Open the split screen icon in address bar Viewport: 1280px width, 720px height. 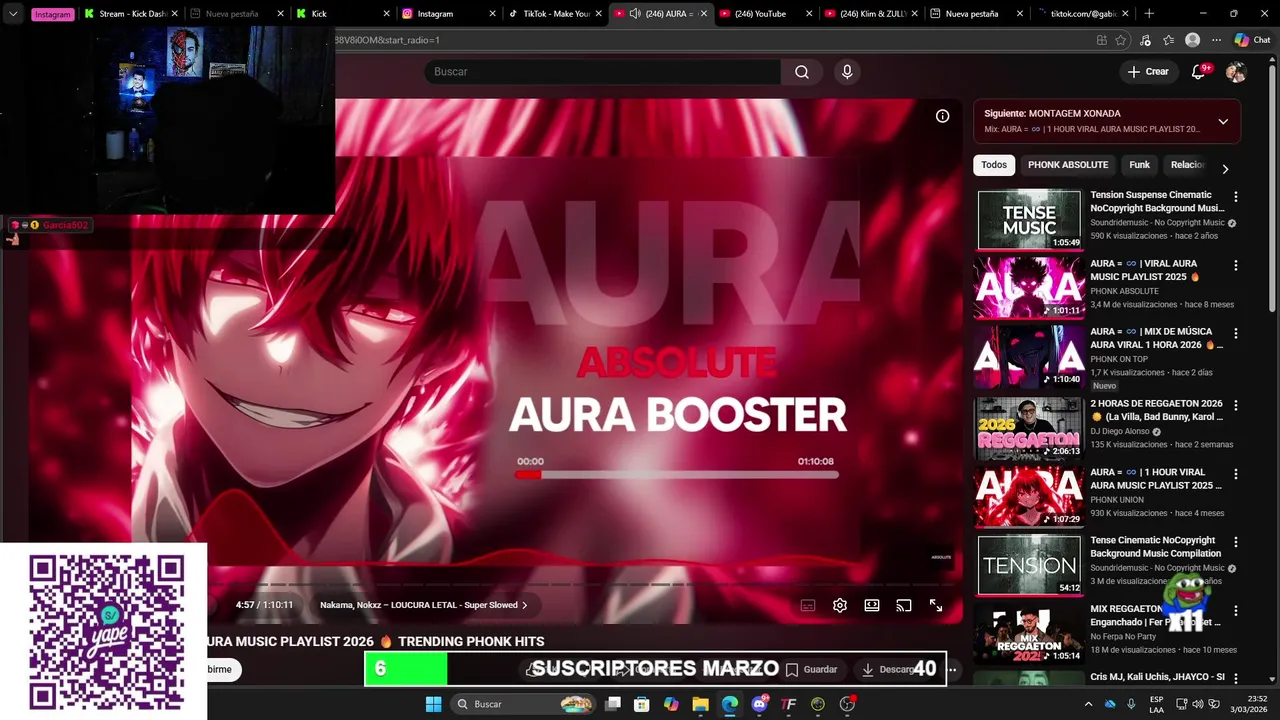[x=1101, y=40]
